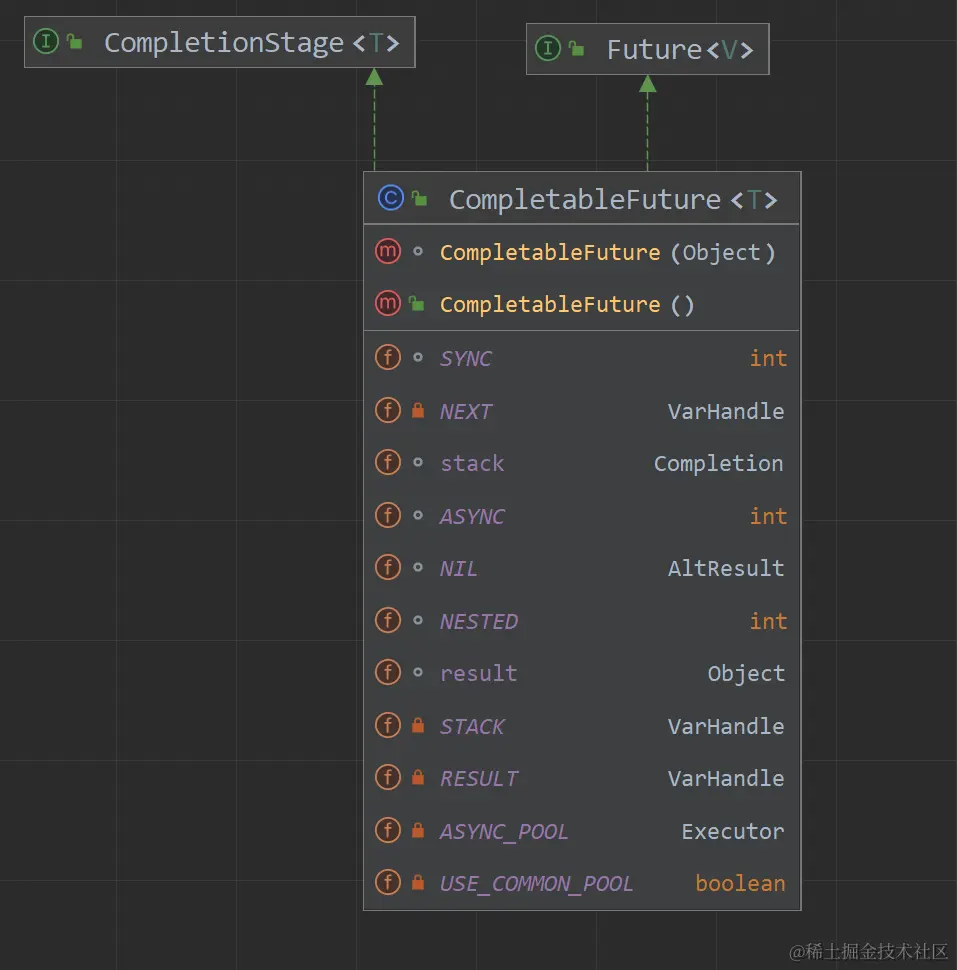This screenshot has height=970, width=957.
Task: Click the AltResult type of NIL field
Action: pyautogui.click(x=726, y=569)
